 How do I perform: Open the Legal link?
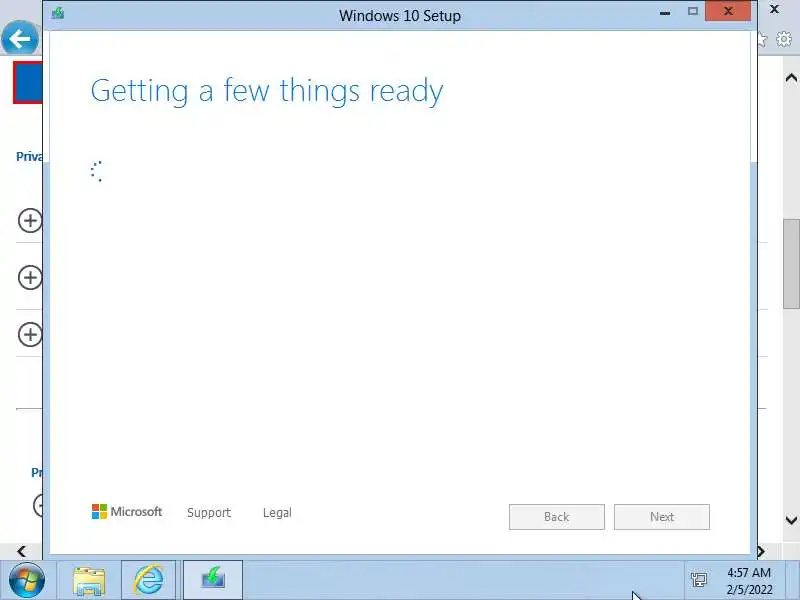tap(277, 512)
